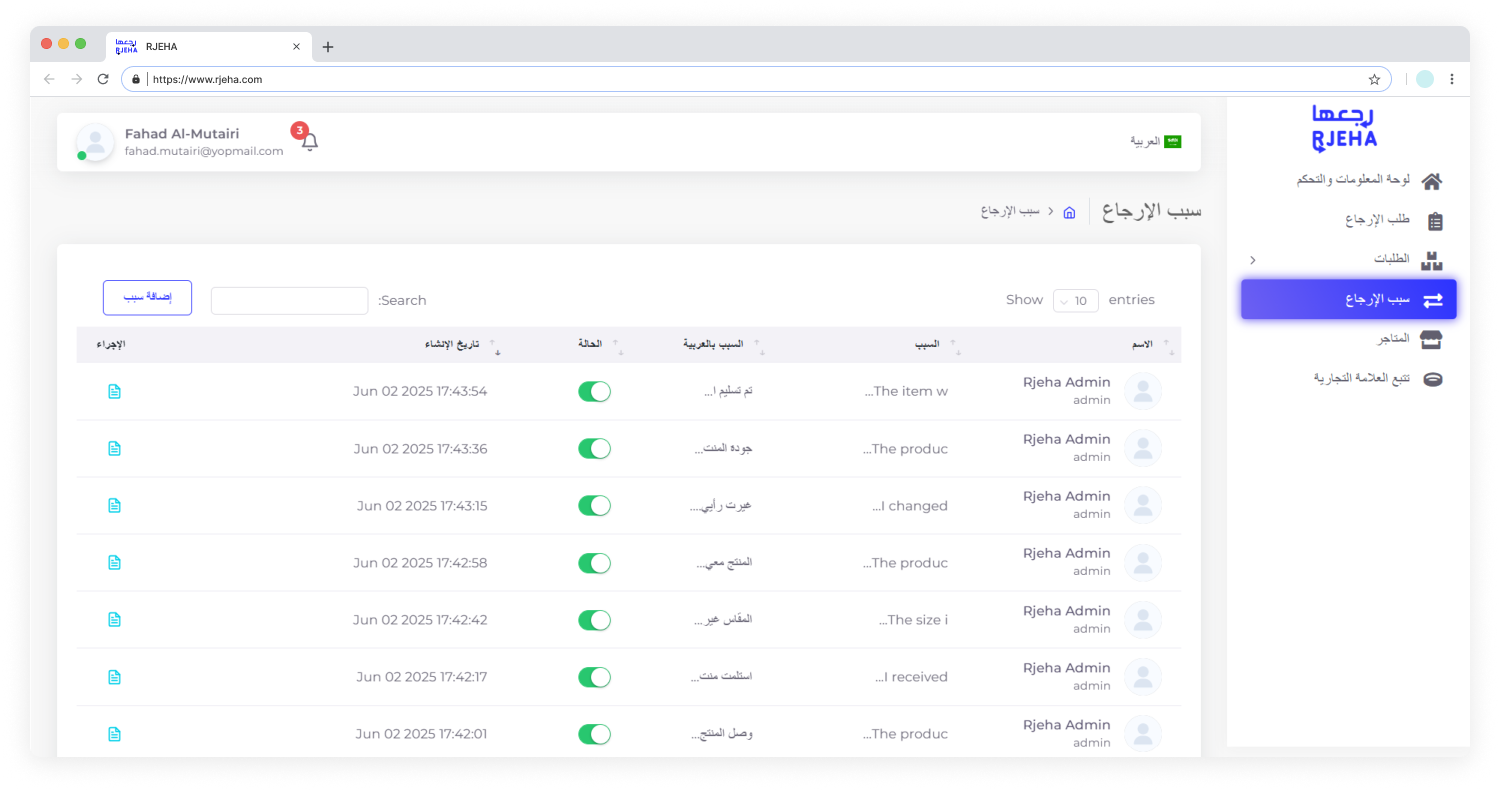Open the detail icon for the 17:42:01 row
This screenshot has height=791, width=1500.
coord(114,734)
